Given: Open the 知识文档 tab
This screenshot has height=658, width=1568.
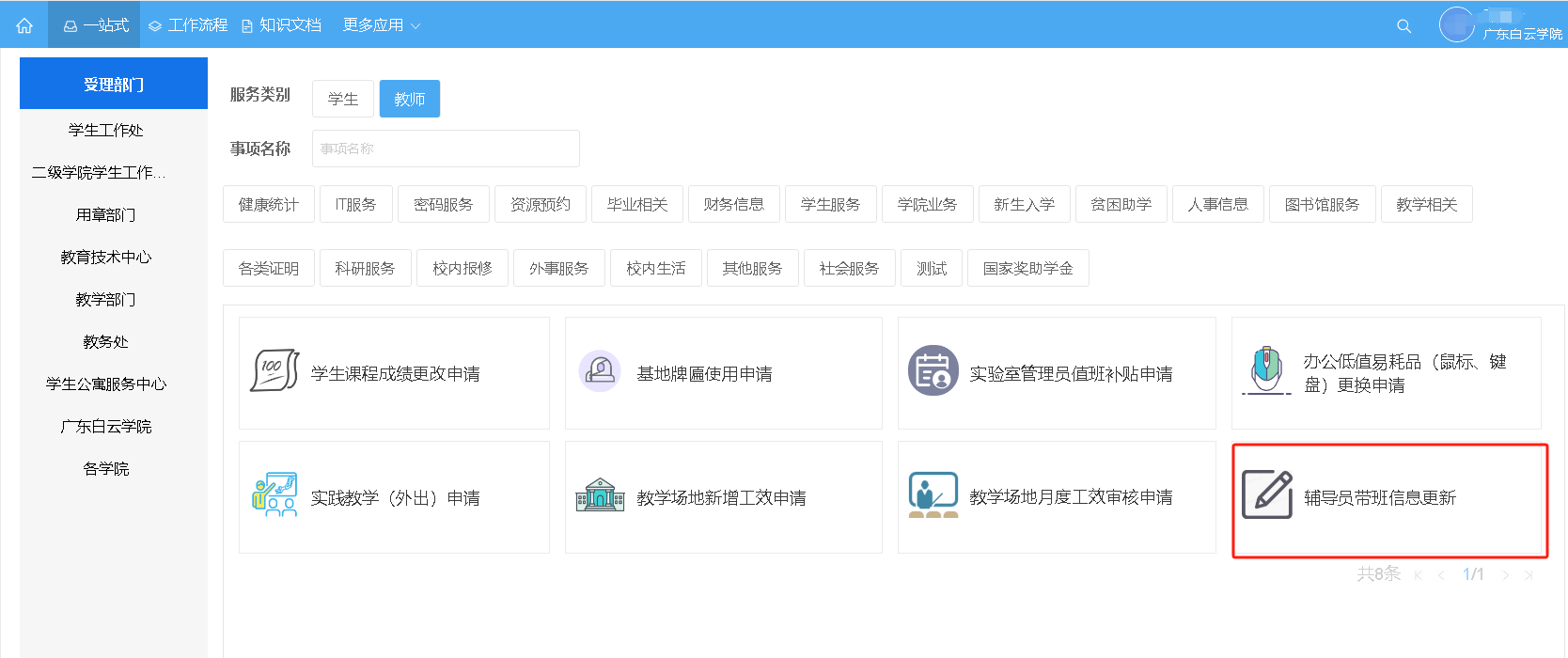Looking at the screenshot, I should 282,25.
